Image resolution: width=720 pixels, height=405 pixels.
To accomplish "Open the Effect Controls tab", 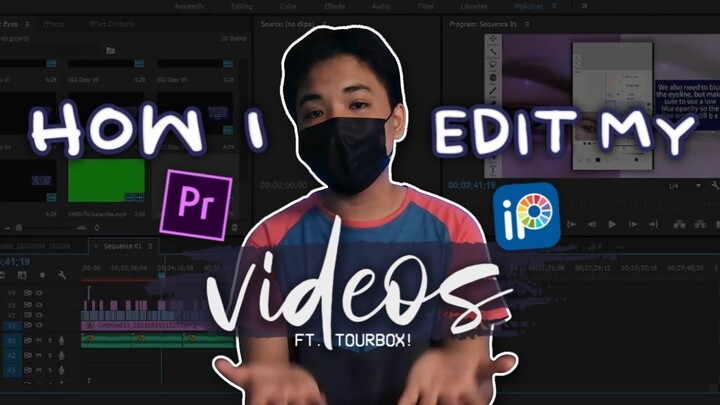I will click(112, 24).
